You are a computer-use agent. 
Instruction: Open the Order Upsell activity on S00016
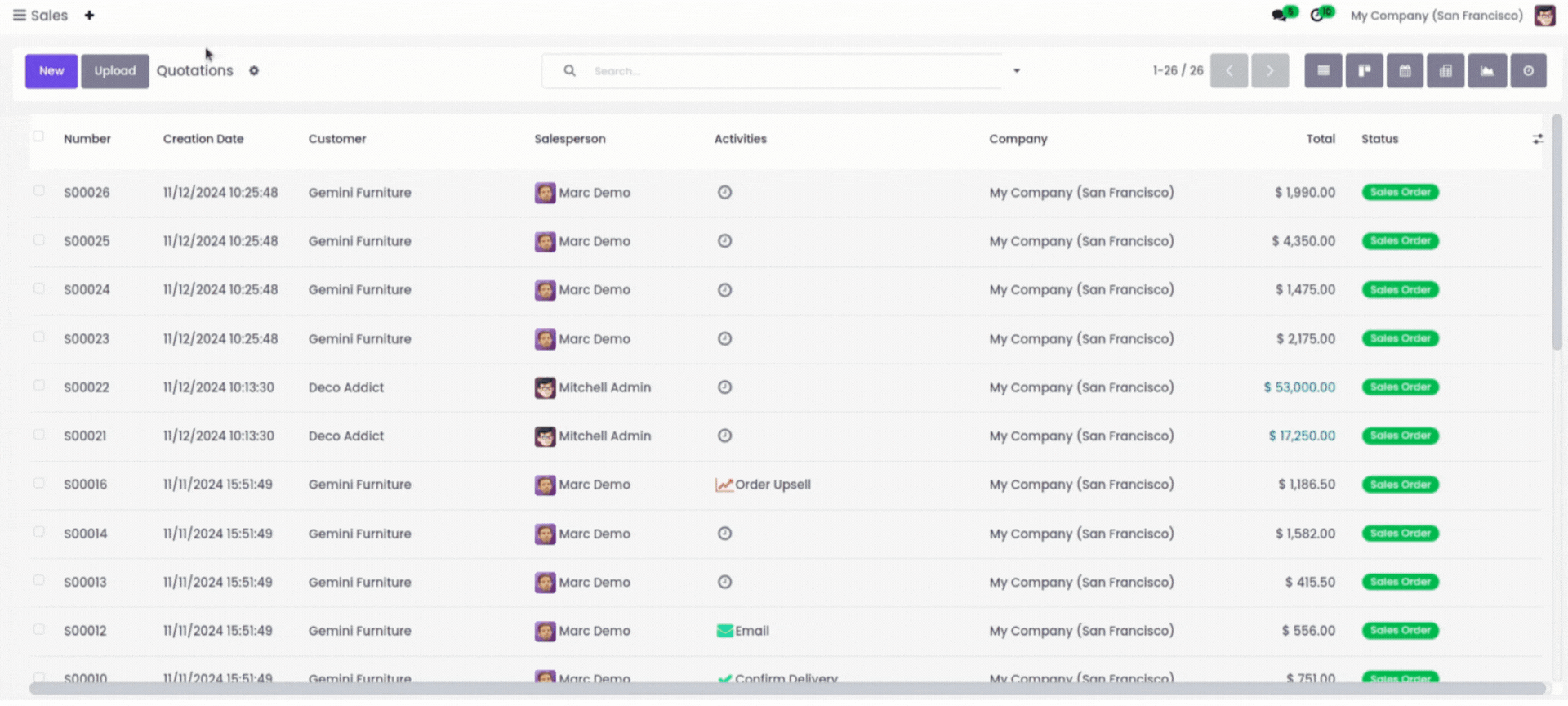tap(764, 485)
